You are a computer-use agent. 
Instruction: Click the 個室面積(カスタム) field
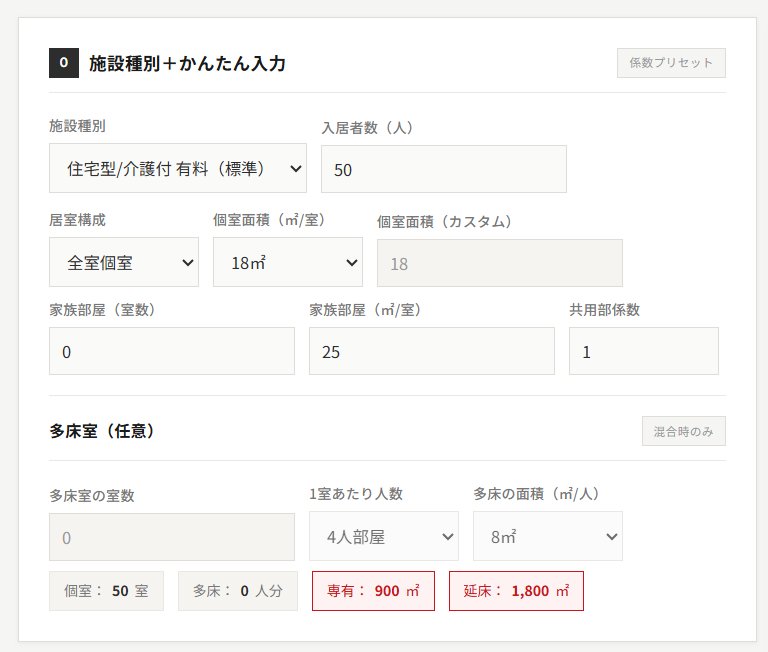tap(500, 263)
